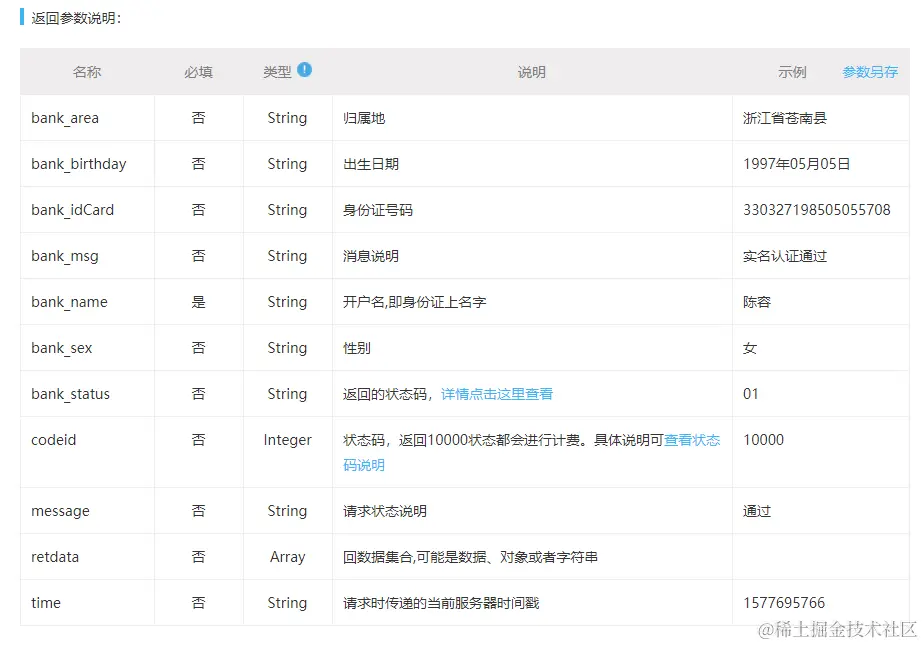Click the example code value 10000
The image size is (924, 646).
coord(764,440)
